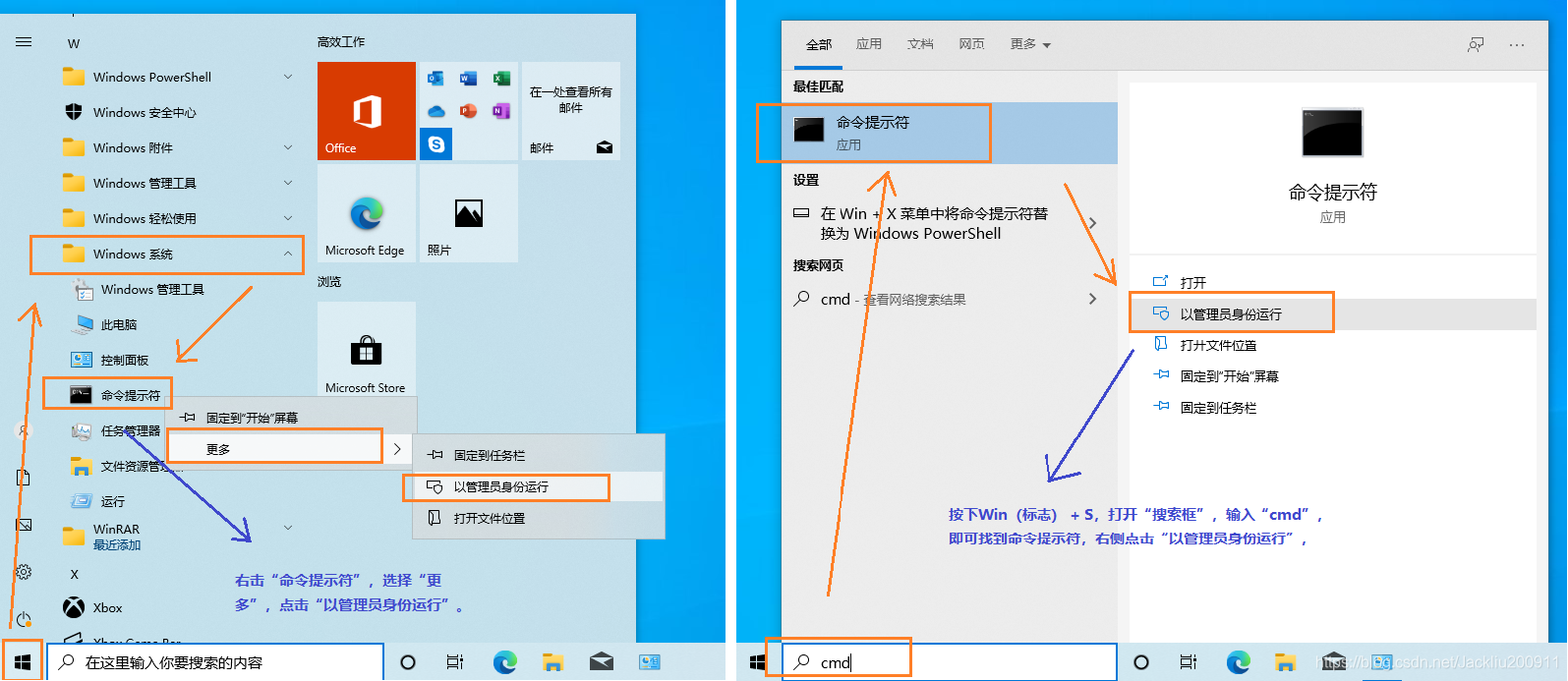Open Edge icon in left taskbar
Screen dimensions: 1568x681
pos(504,662)
